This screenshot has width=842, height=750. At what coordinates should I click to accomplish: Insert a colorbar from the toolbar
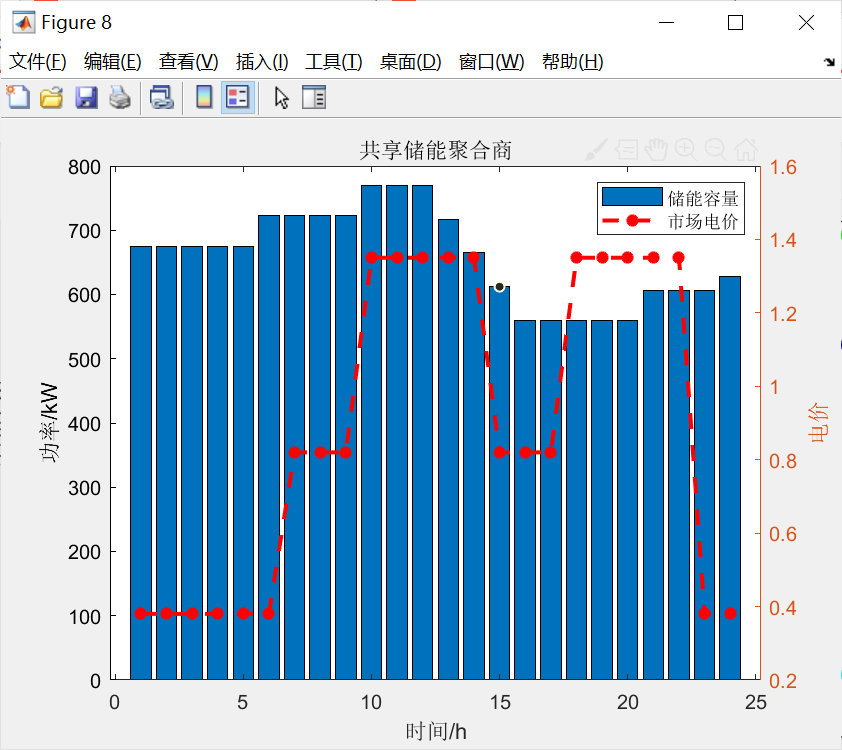tap(204, 98)
